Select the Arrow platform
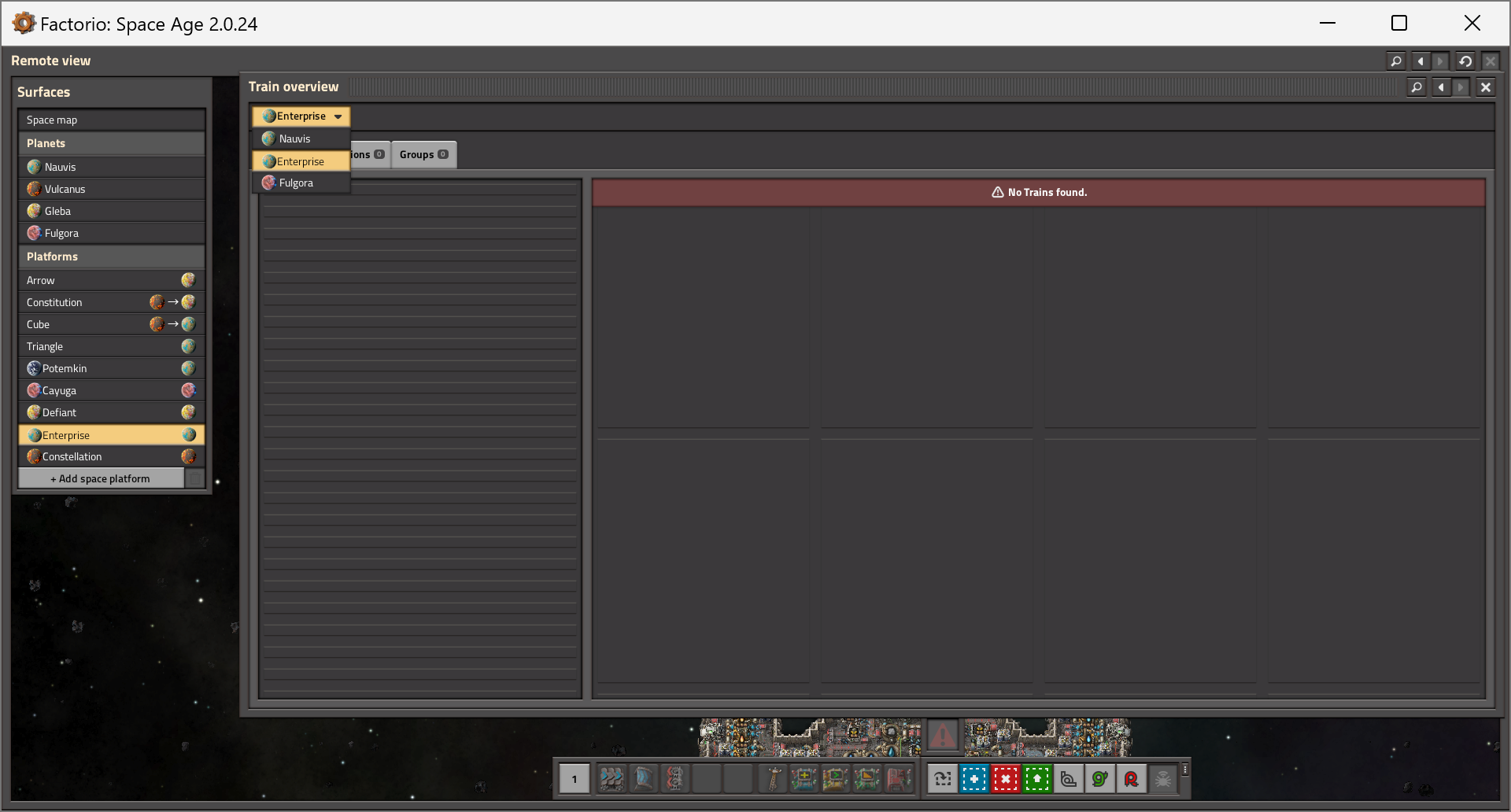Image resolution: width=1511 pixels, height=812 pixels. click(x=112, y=280)
